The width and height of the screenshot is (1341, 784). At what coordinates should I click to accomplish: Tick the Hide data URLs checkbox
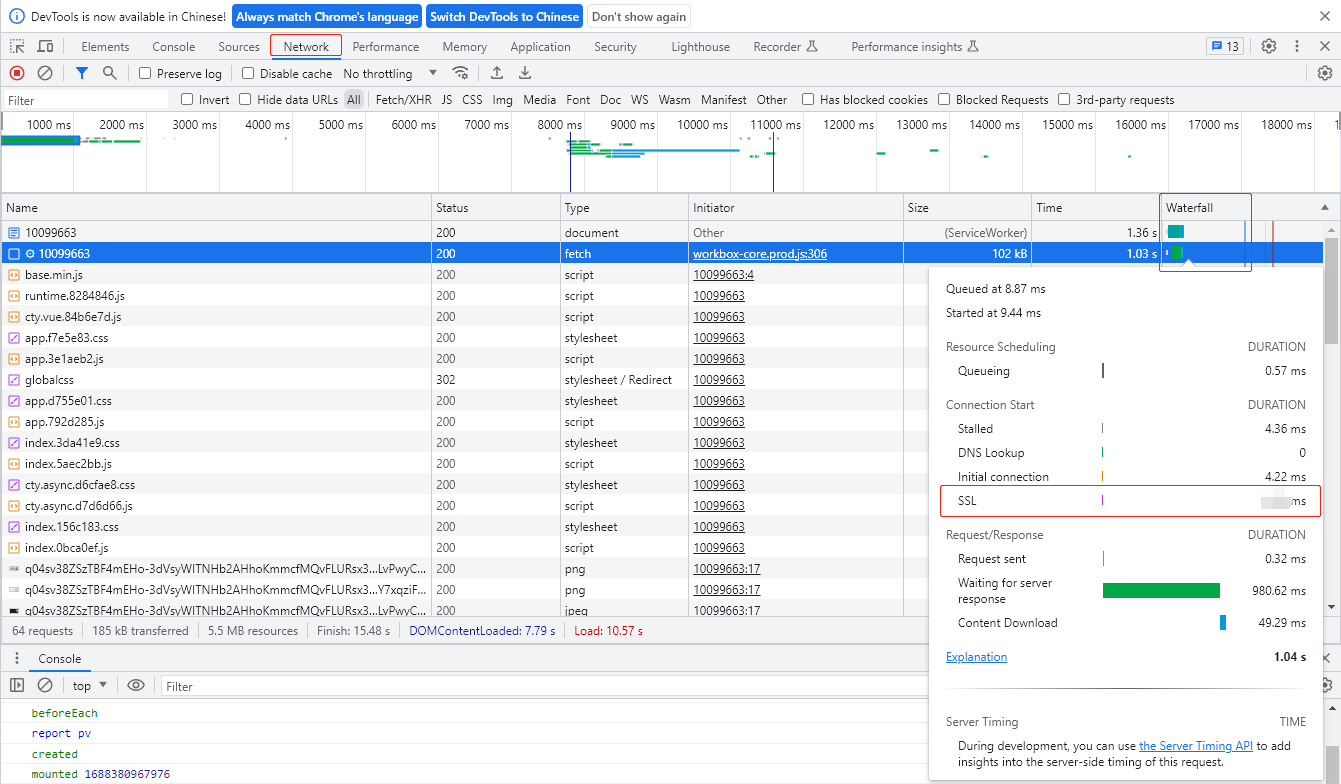246,100
